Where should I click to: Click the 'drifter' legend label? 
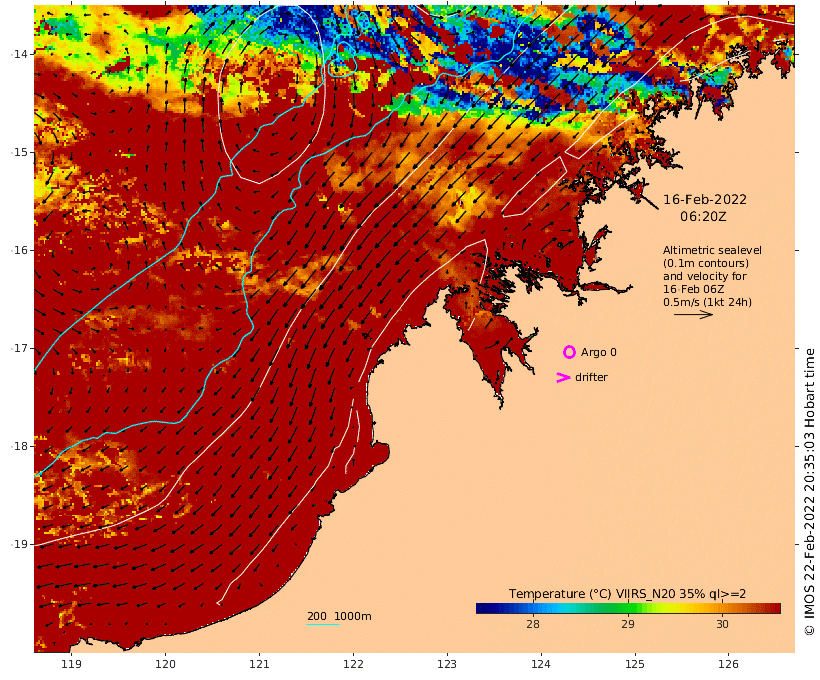pos(591,378)
